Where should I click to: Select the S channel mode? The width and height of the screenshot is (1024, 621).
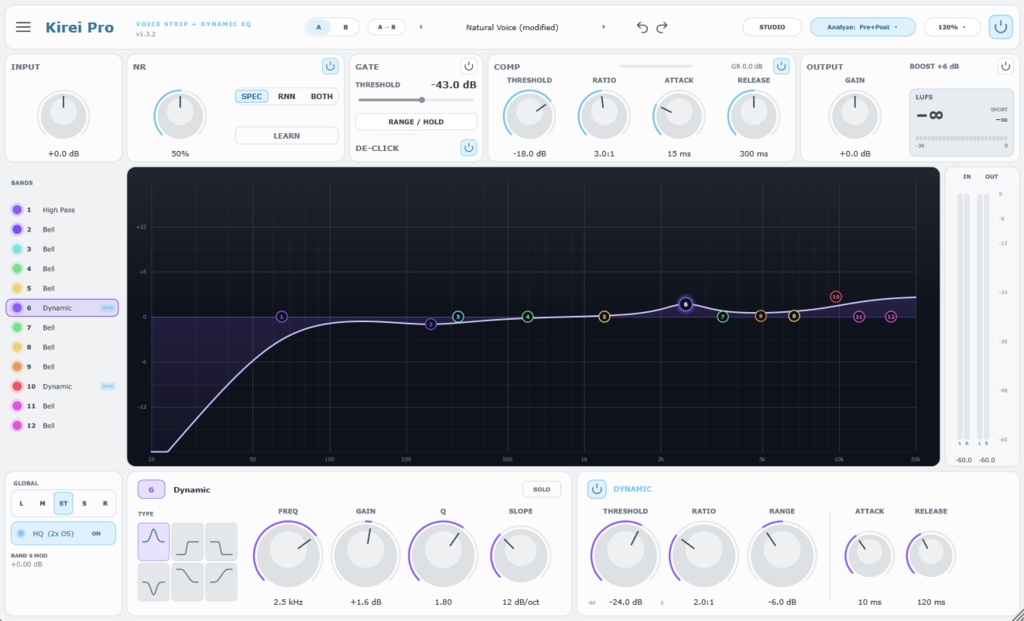tap(84, 503)
